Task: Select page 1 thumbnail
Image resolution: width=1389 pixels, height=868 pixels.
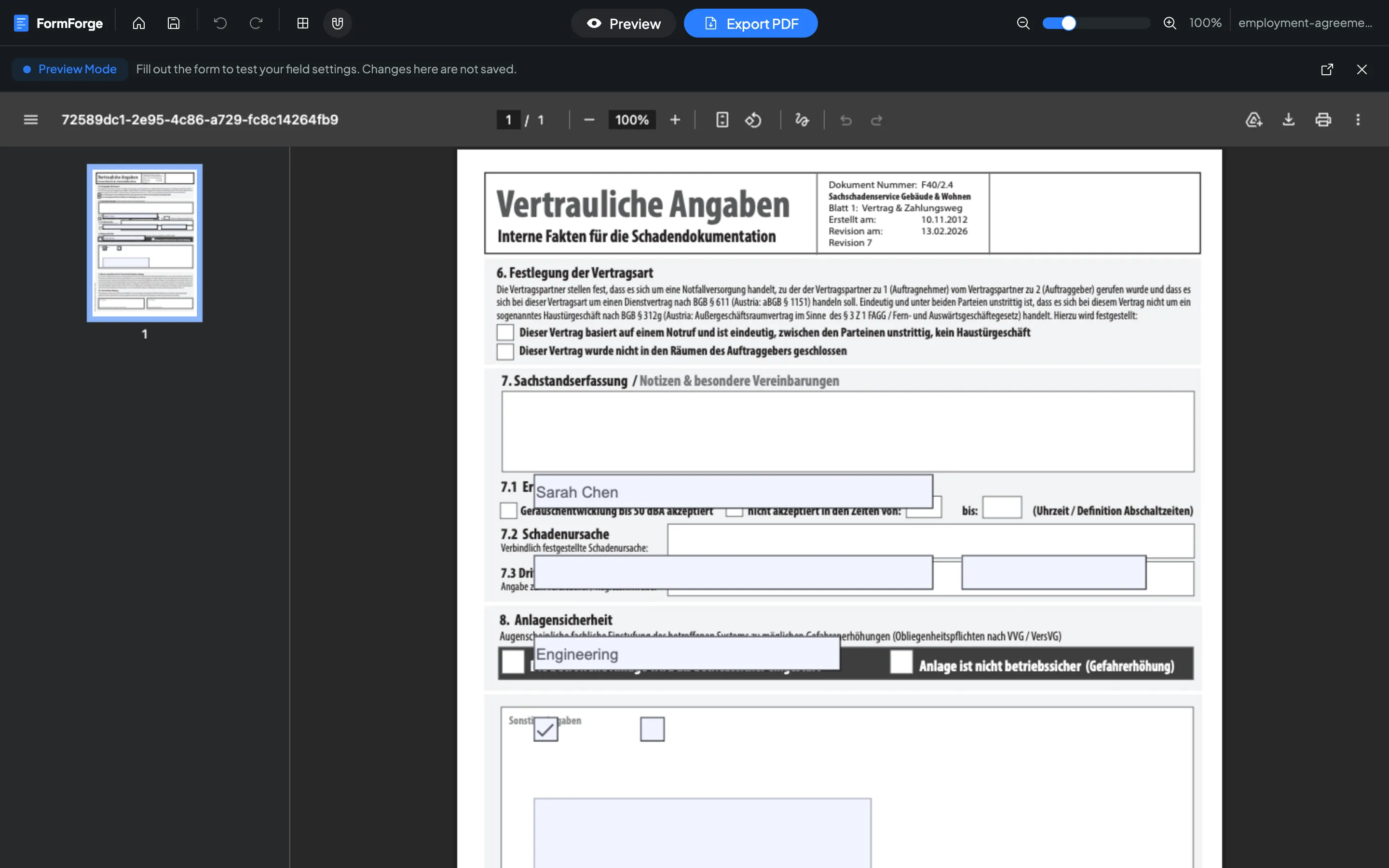Action: [x=145, y=243]
